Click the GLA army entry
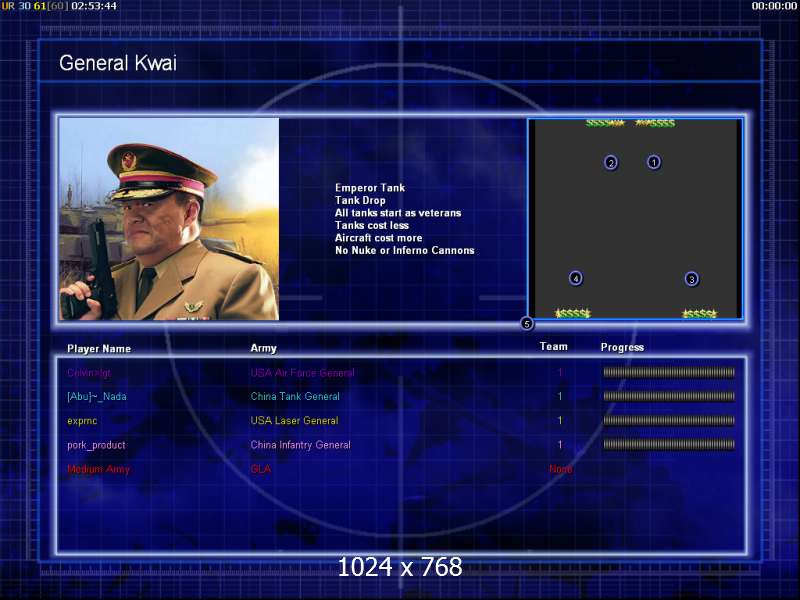The height and width of the screenshot is (600, 800). (261, 469)
